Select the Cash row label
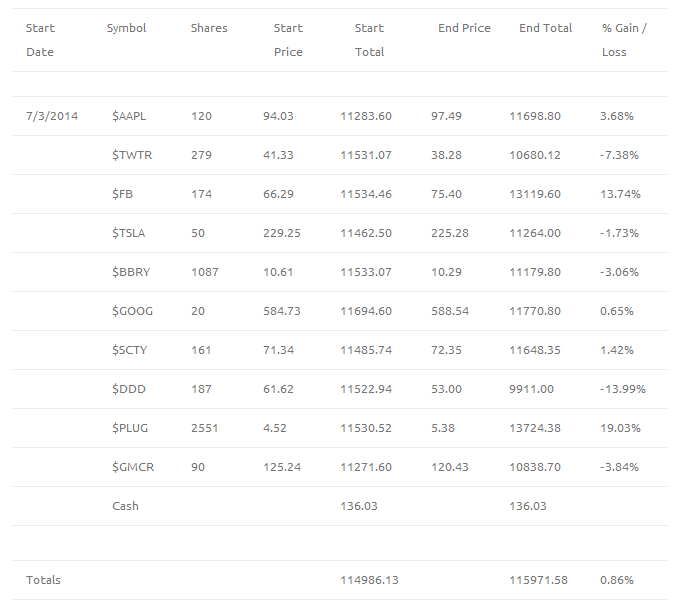The height and width of the screenshot is (608, 680). click(x=125, y=506)
